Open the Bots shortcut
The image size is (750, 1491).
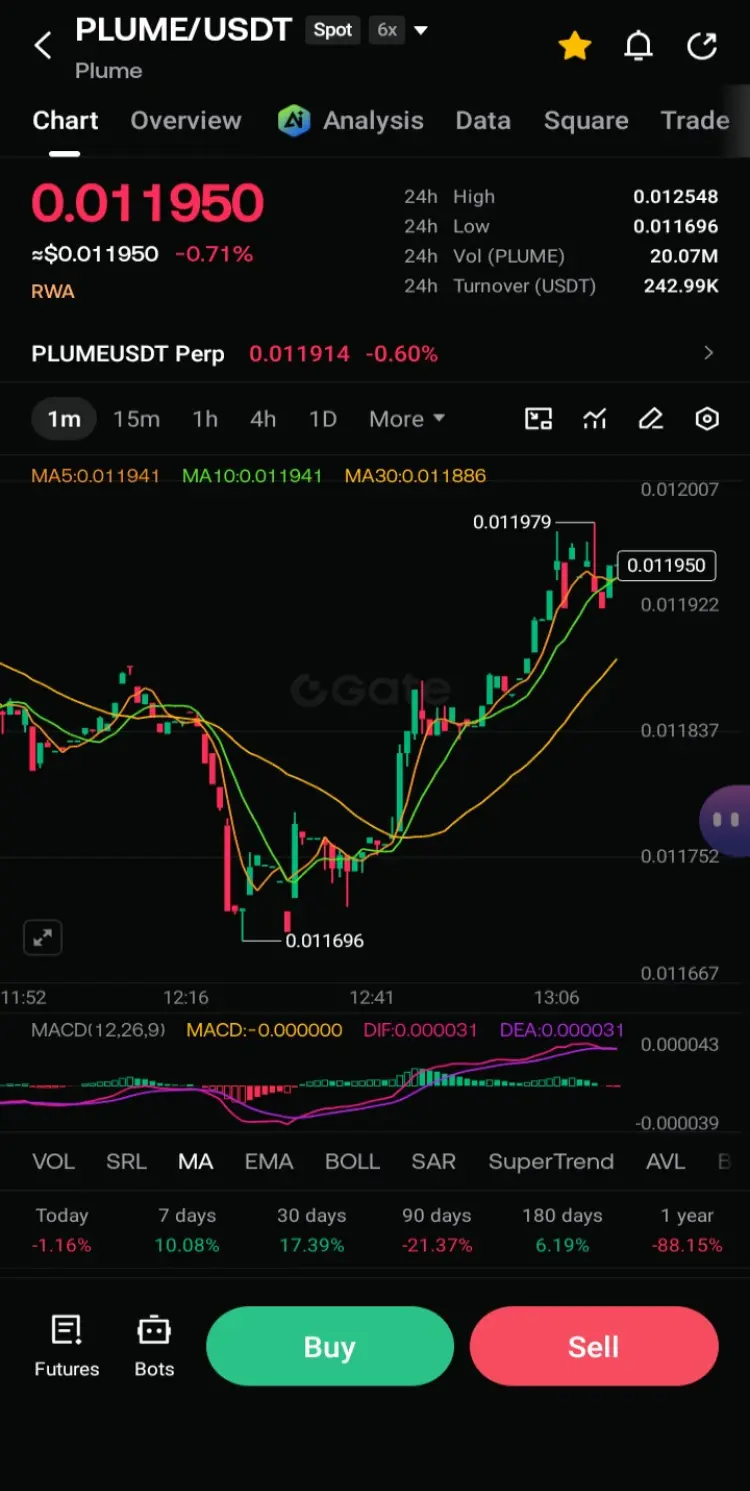tap(154, 1346)
